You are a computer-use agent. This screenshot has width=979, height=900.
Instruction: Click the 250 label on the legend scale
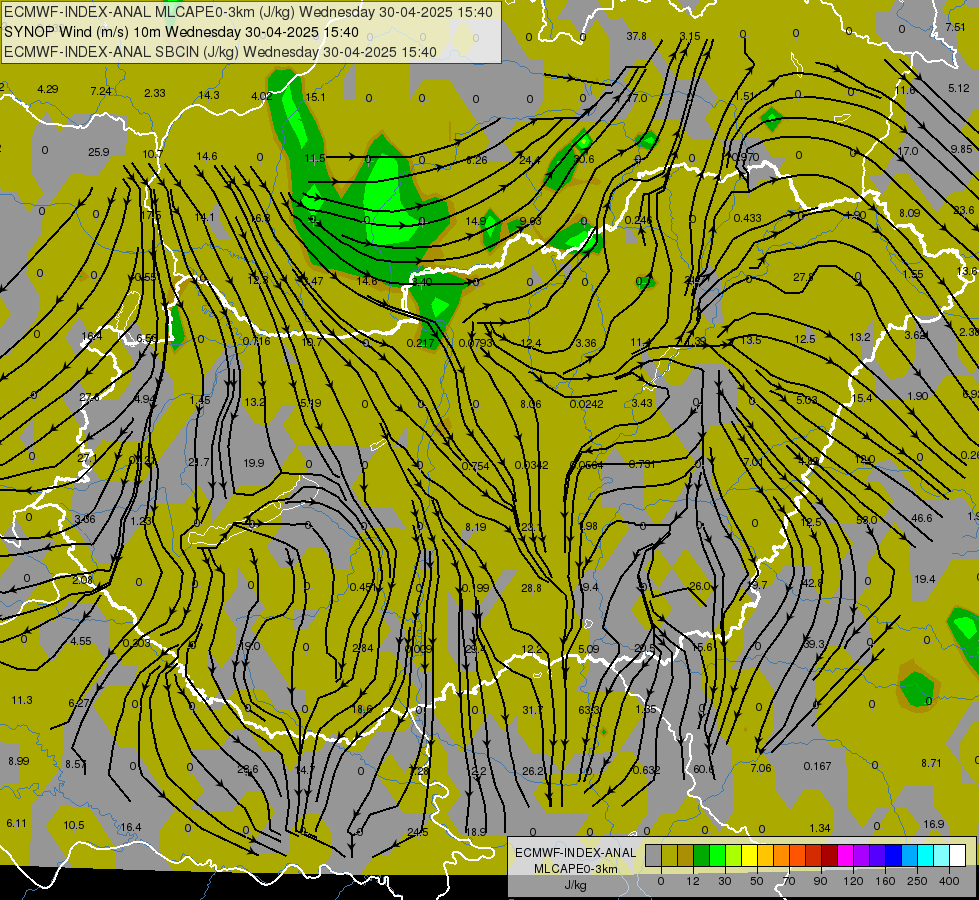point(917,881)
